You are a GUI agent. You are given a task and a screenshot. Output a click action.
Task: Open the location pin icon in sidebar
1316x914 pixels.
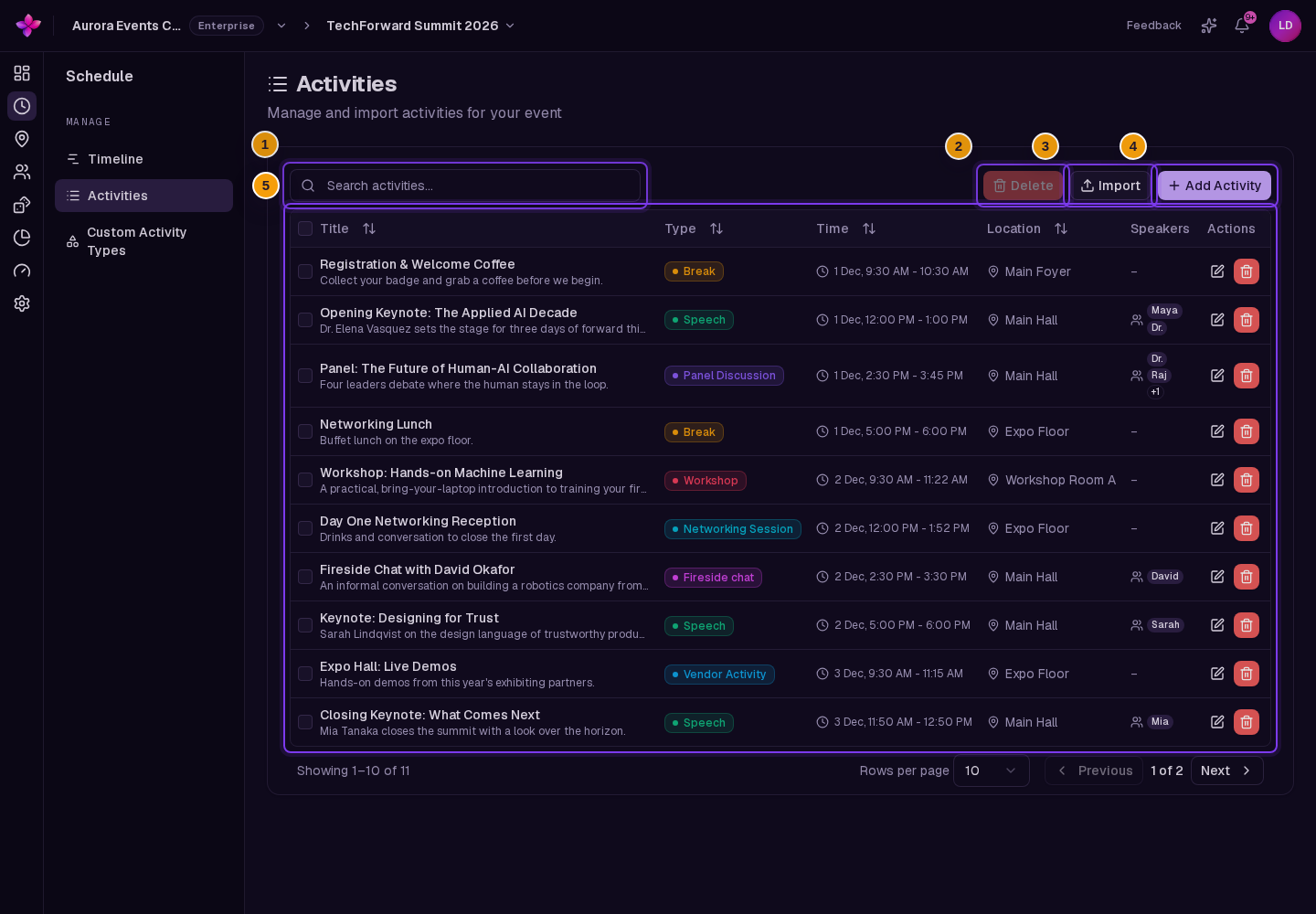(22, 139)
